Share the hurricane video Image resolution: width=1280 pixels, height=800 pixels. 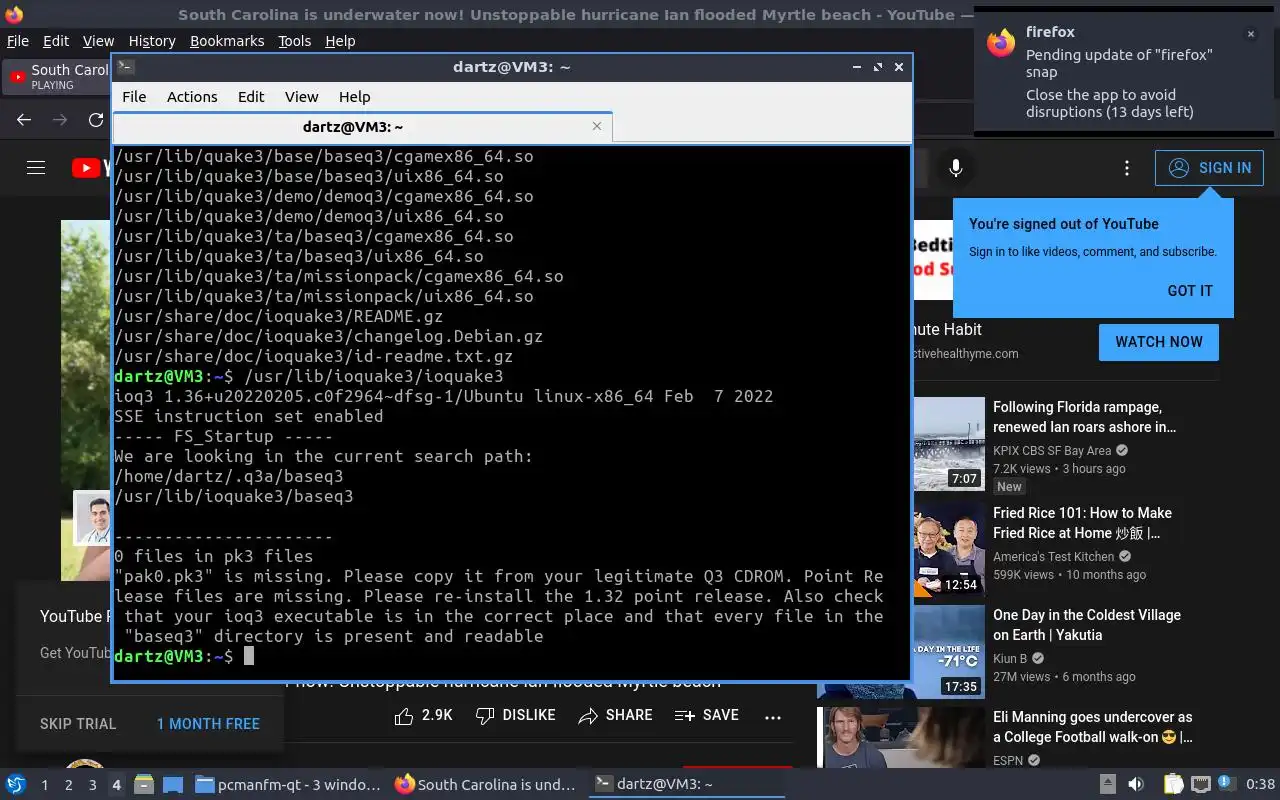click(615, 715)
